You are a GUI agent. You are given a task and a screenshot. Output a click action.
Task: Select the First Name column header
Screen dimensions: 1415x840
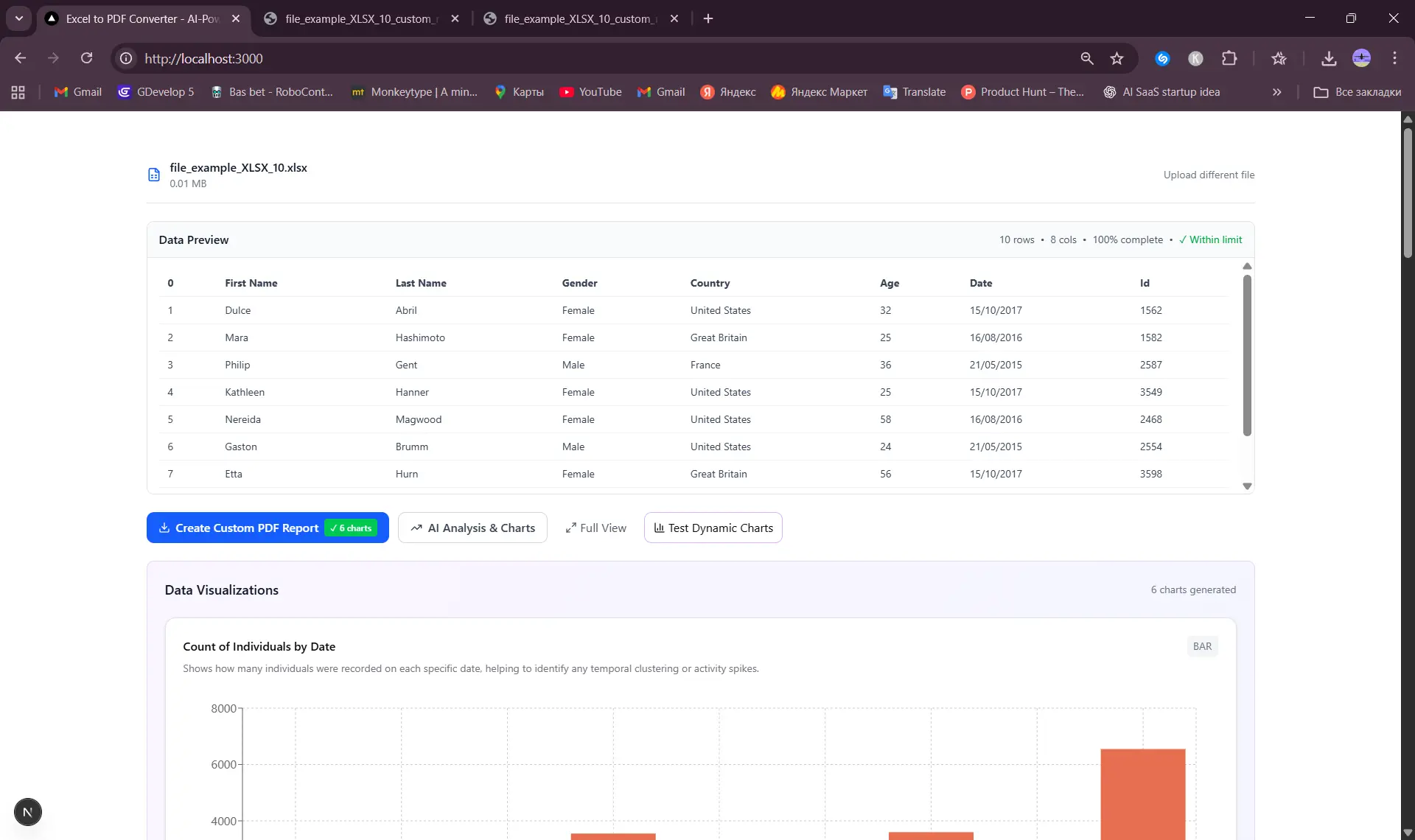tap(251, 283)
